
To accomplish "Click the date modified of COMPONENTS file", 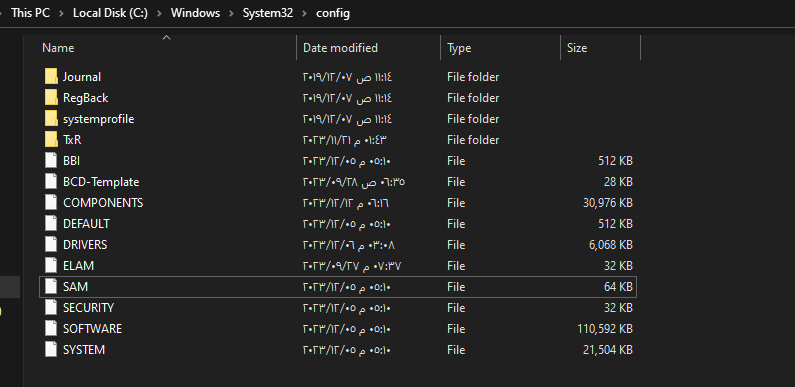I will point(346,203).
